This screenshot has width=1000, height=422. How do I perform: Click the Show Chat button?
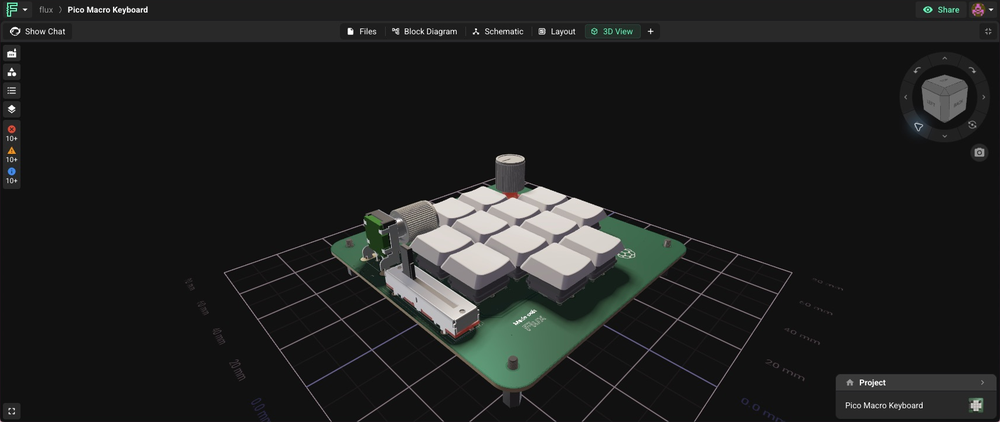[38, 31]
